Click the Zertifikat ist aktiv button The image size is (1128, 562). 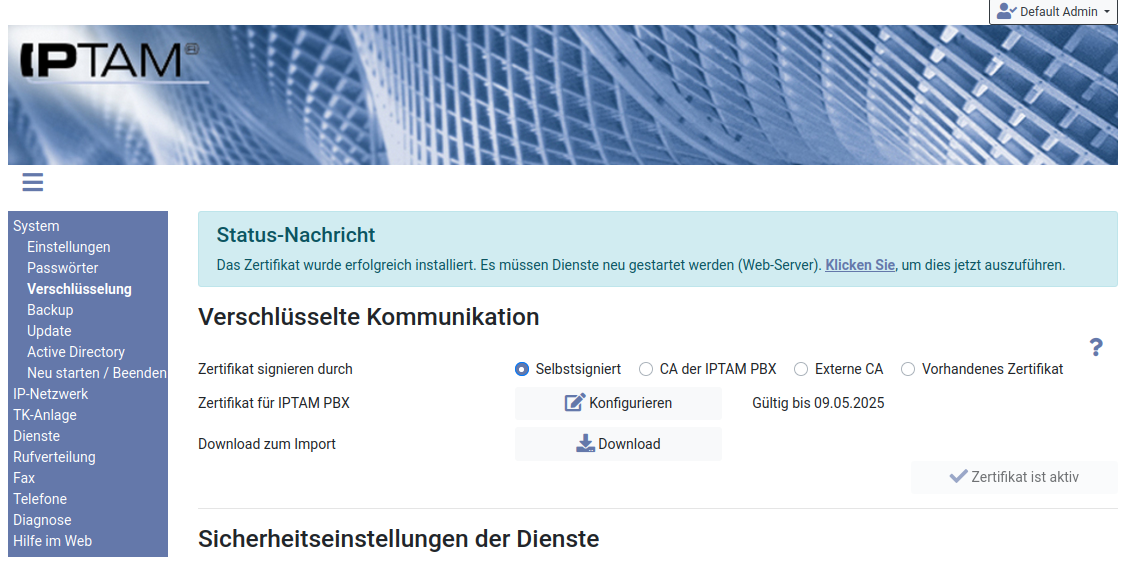click(1014, 477)
